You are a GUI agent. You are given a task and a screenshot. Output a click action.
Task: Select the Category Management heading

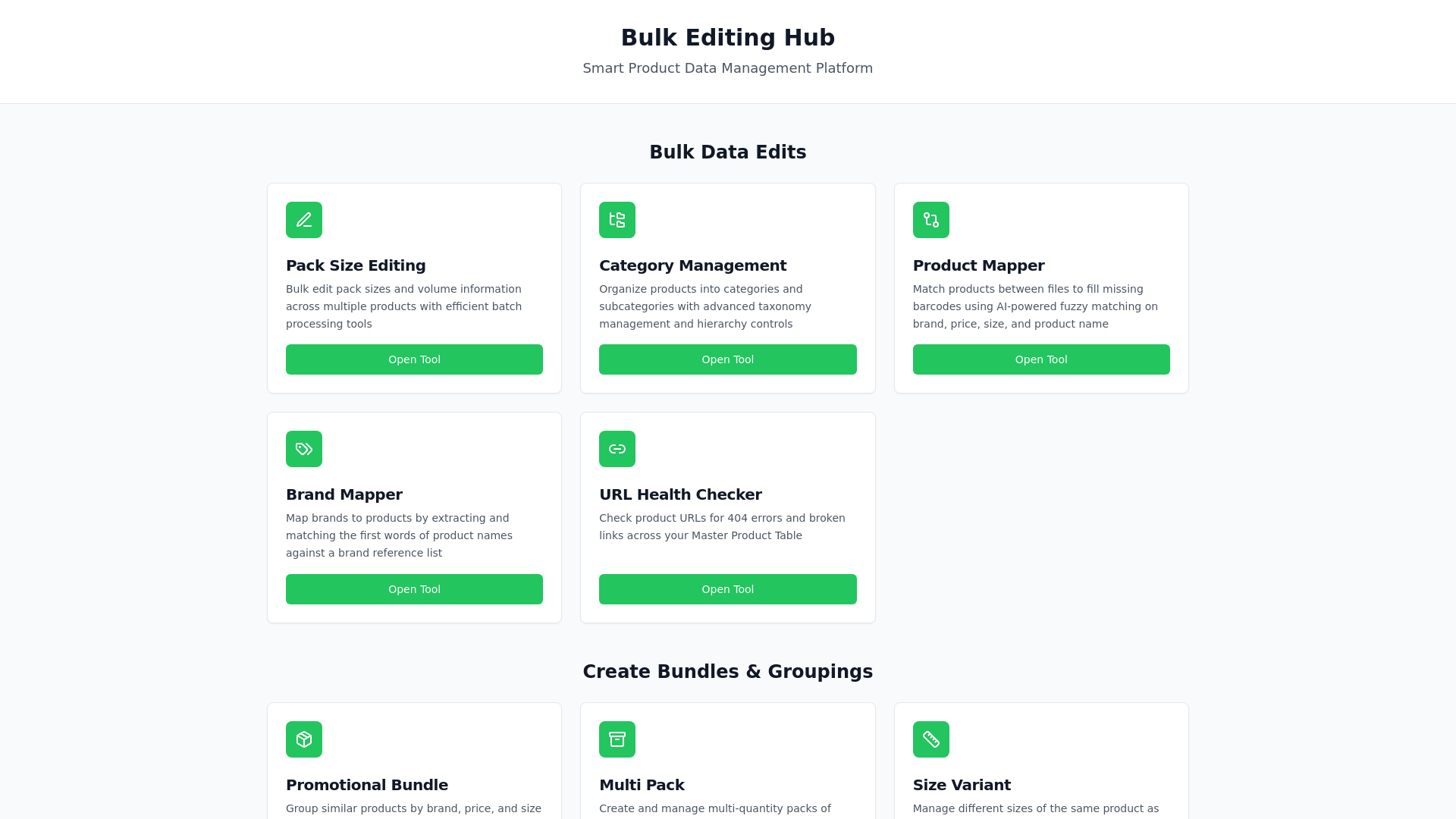693,265
